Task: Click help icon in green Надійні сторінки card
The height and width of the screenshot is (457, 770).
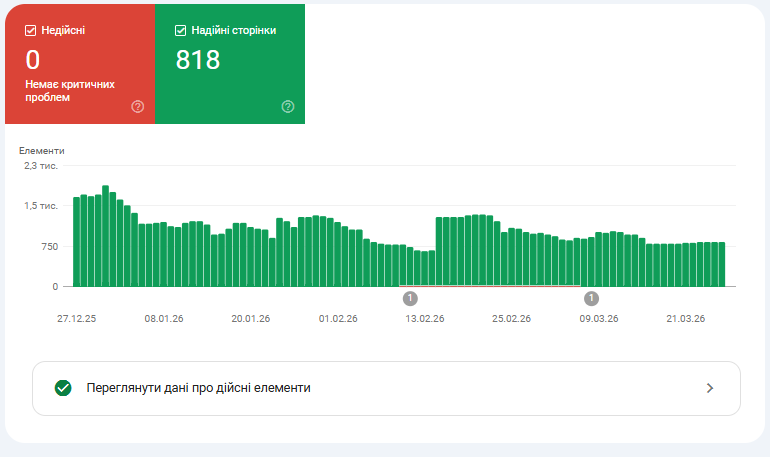Action: point(288,107)
